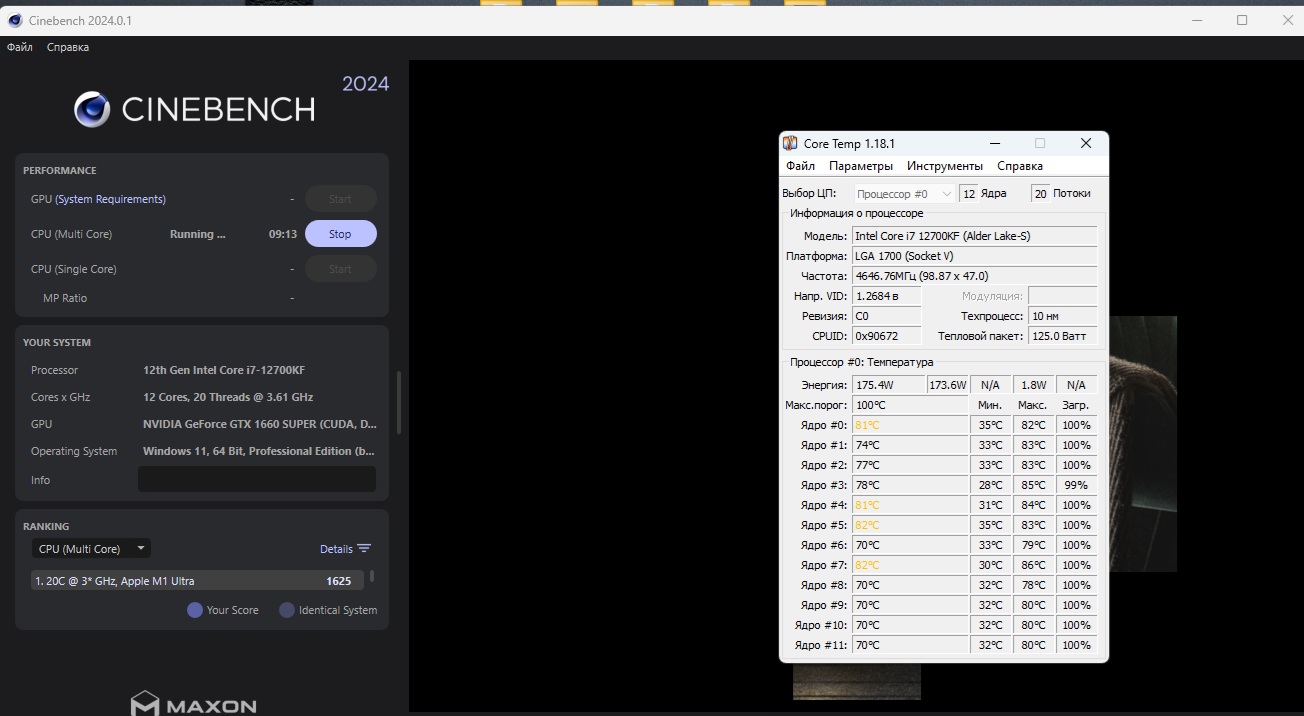Viewport: 1304px width, 716px height.
Task: Click the ranking list scrollbar
Action: [372, 576]
